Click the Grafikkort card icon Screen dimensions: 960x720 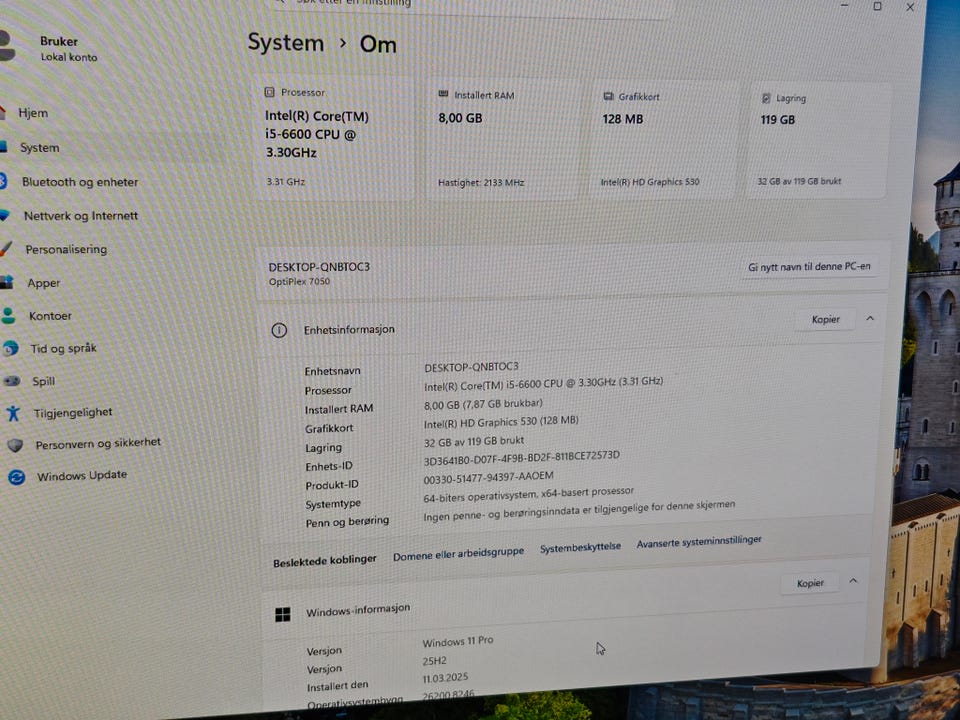pos(608,96)
